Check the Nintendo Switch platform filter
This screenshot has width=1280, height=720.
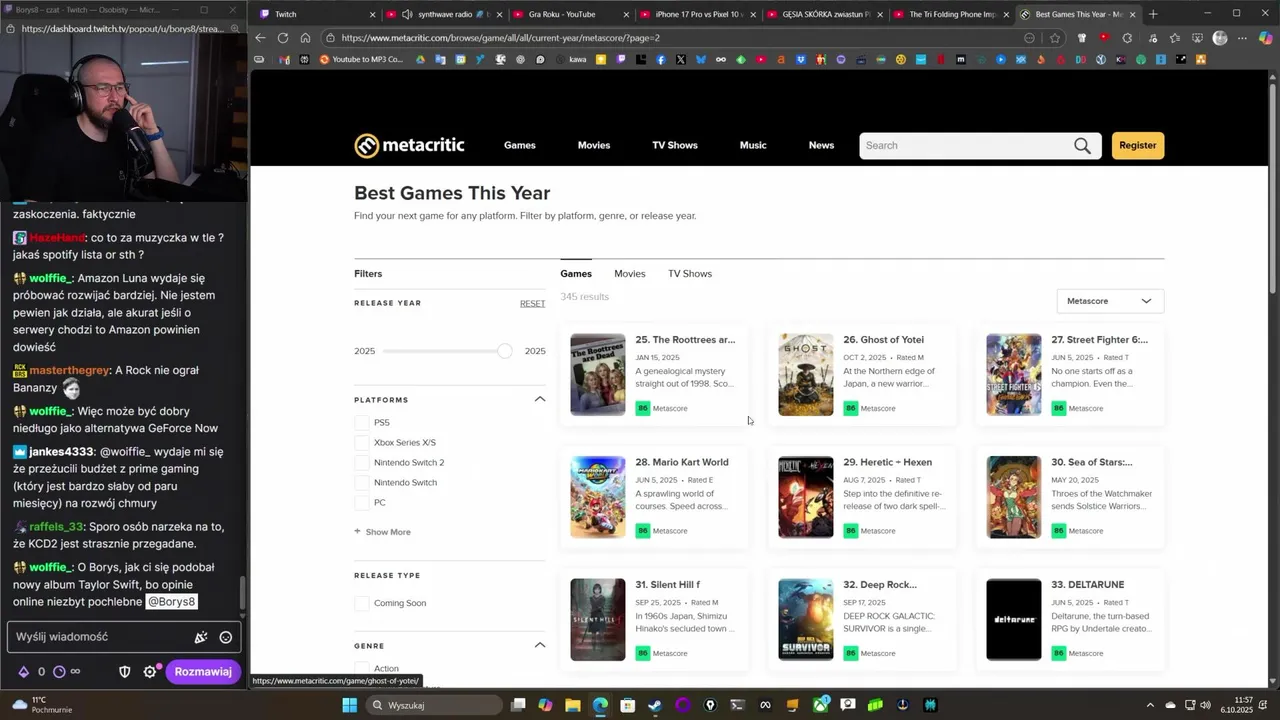coord(362,483)
